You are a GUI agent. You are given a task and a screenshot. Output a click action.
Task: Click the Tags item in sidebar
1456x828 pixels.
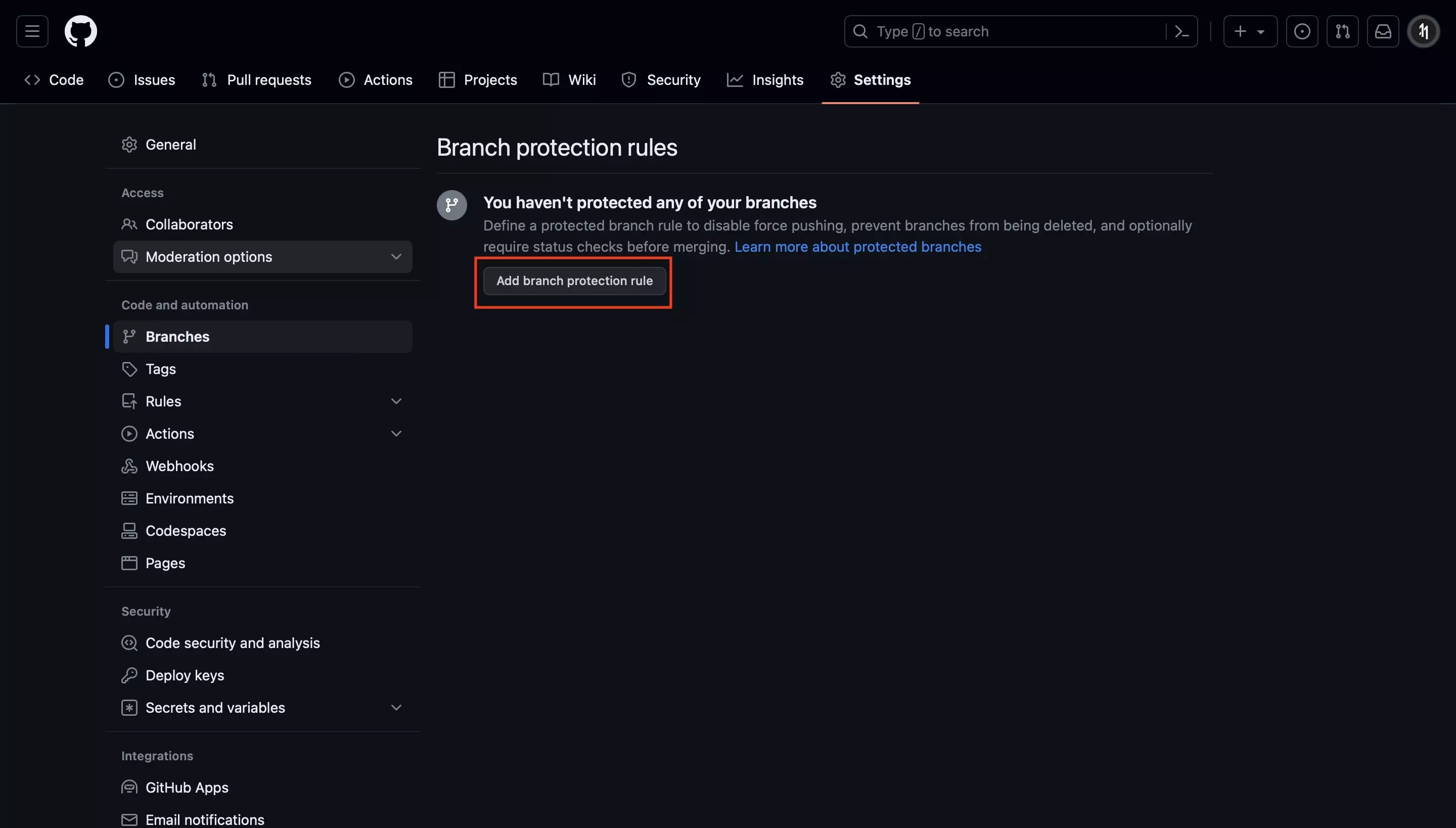click(x=161, y=369)
